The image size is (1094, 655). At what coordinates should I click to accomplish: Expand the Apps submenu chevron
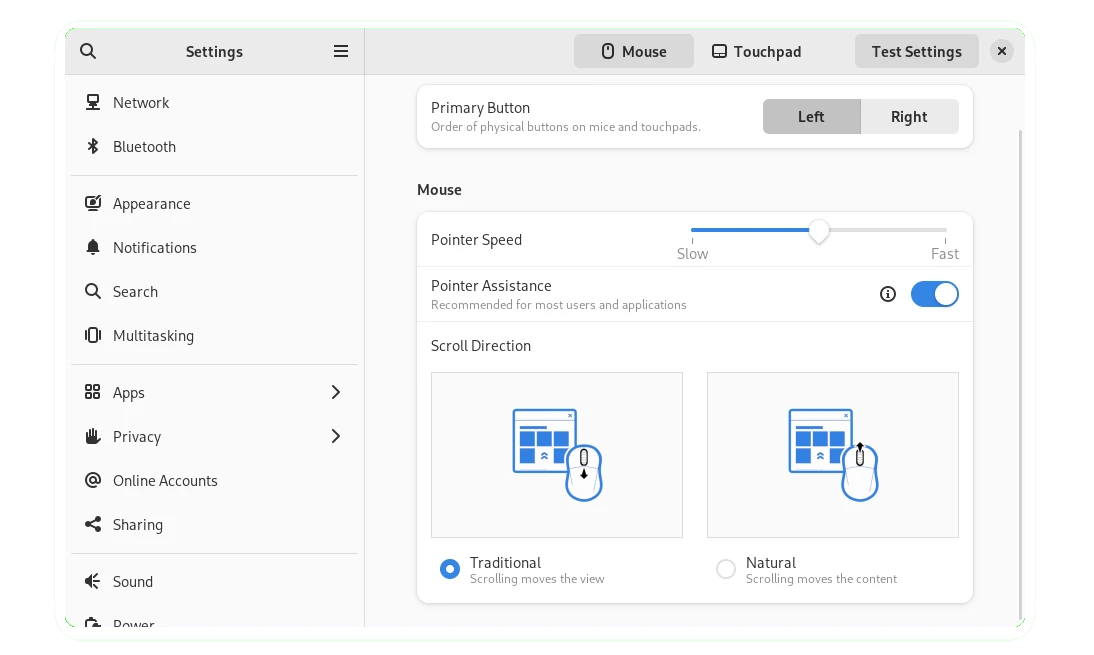(x=336, y=392)
